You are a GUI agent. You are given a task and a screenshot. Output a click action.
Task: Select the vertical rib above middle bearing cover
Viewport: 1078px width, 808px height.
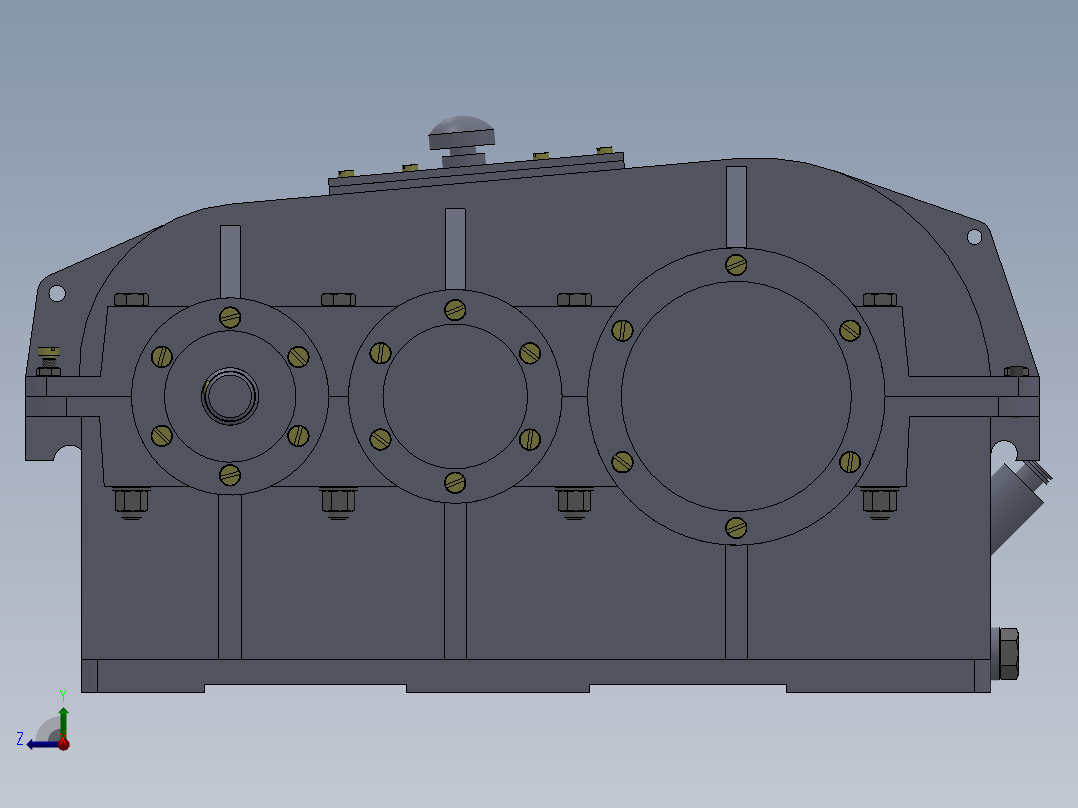coord(455,249)
